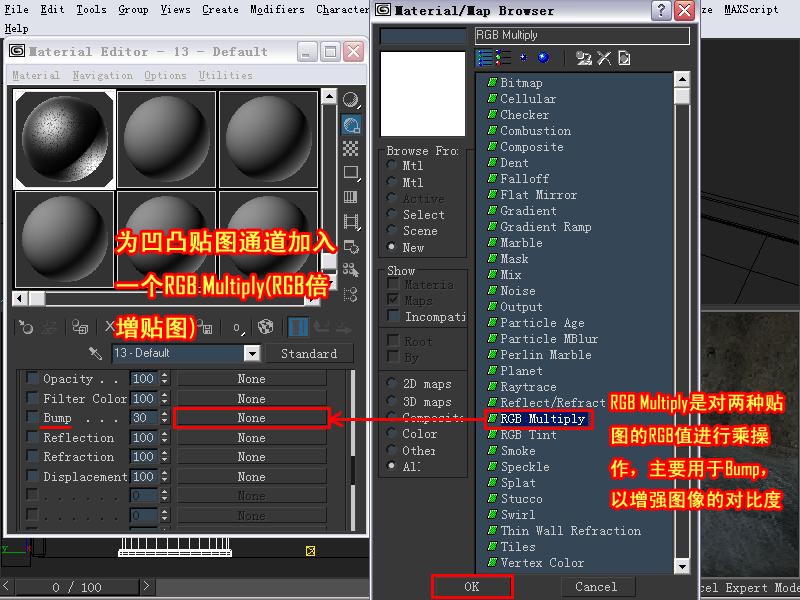Click Reflection amount spinner arrows
The image size is (800, 600).
click(x=164, y=437)
